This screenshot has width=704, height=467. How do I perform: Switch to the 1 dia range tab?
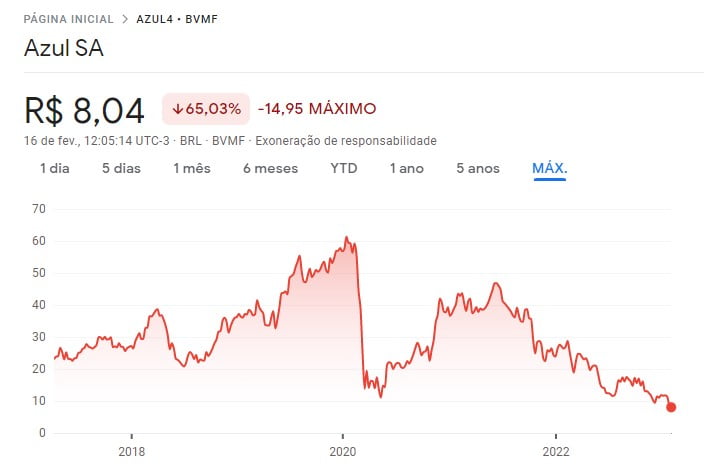[x=55, y=168]
